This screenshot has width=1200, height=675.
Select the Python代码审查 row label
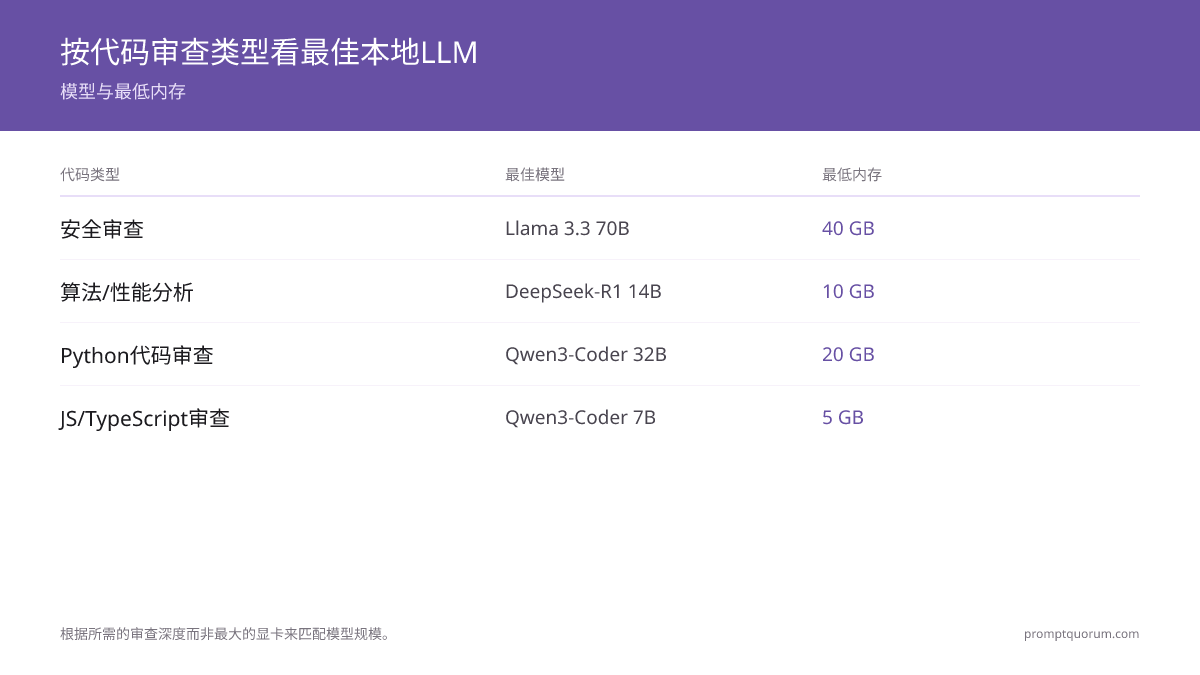click(x=137, y=355)
